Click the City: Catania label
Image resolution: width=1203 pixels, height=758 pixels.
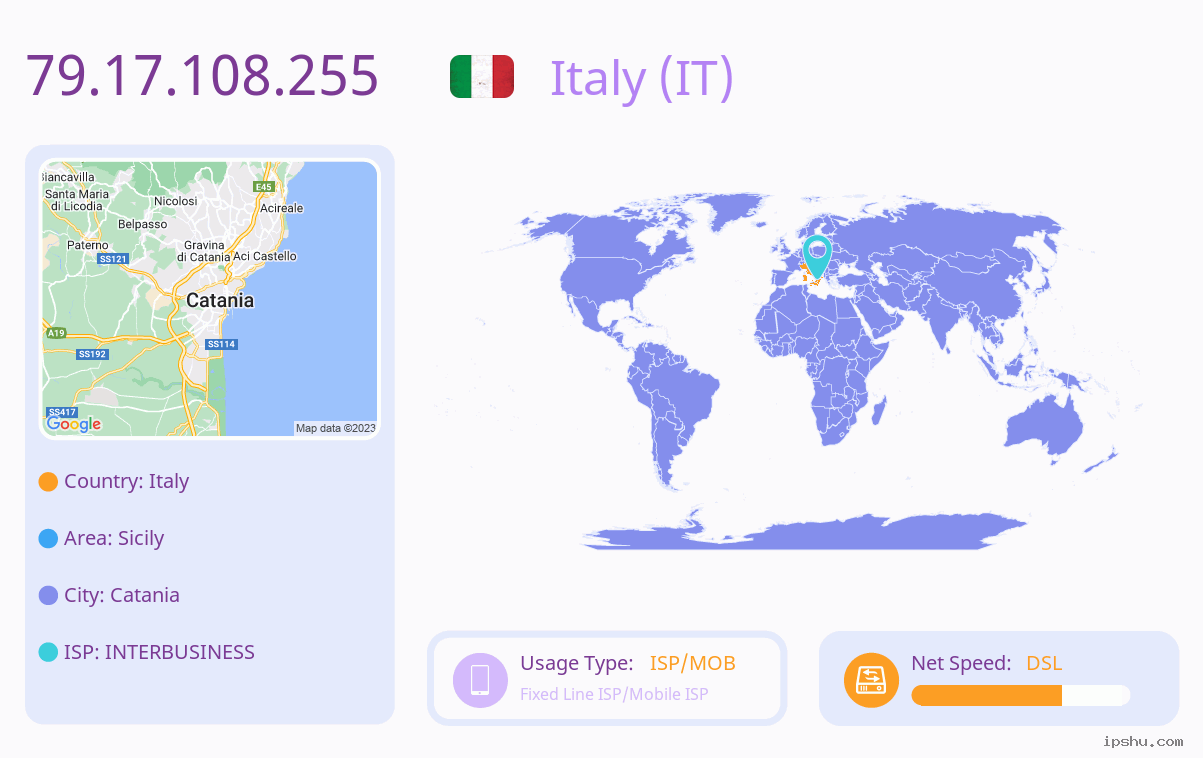(x=122, y=595)
